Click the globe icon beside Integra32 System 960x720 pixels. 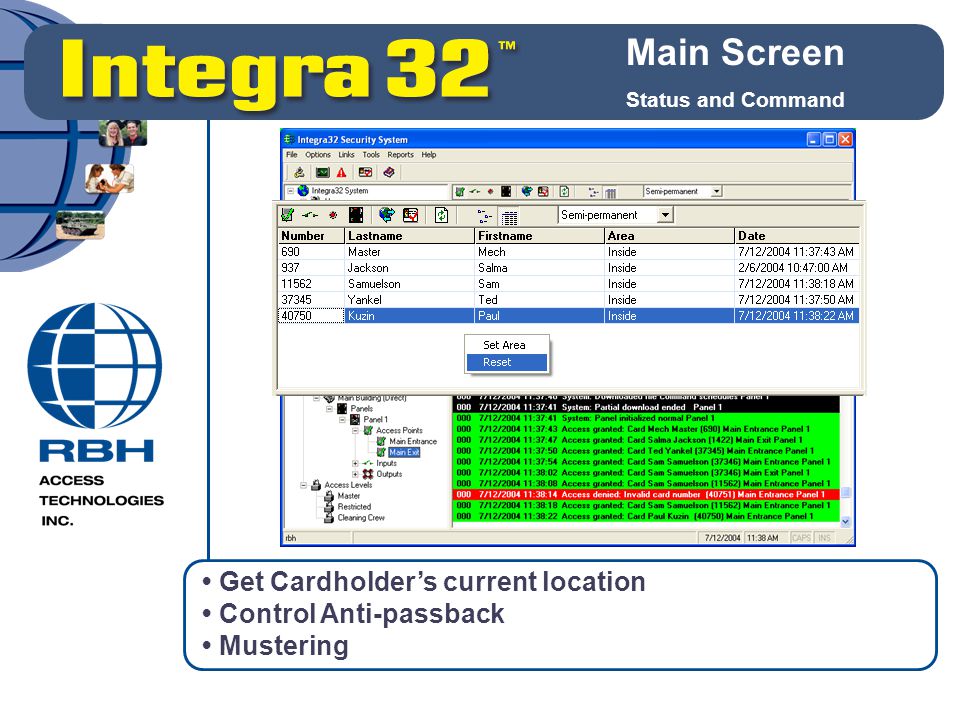[303, 190]
